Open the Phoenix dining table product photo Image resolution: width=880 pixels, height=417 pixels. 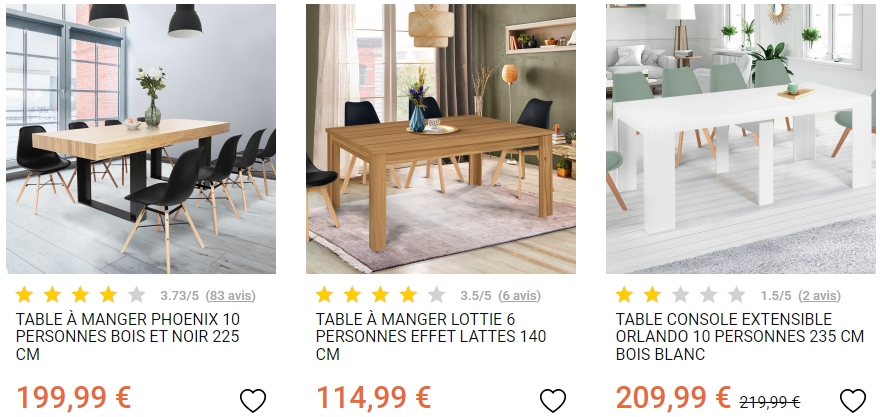point(141,139)
